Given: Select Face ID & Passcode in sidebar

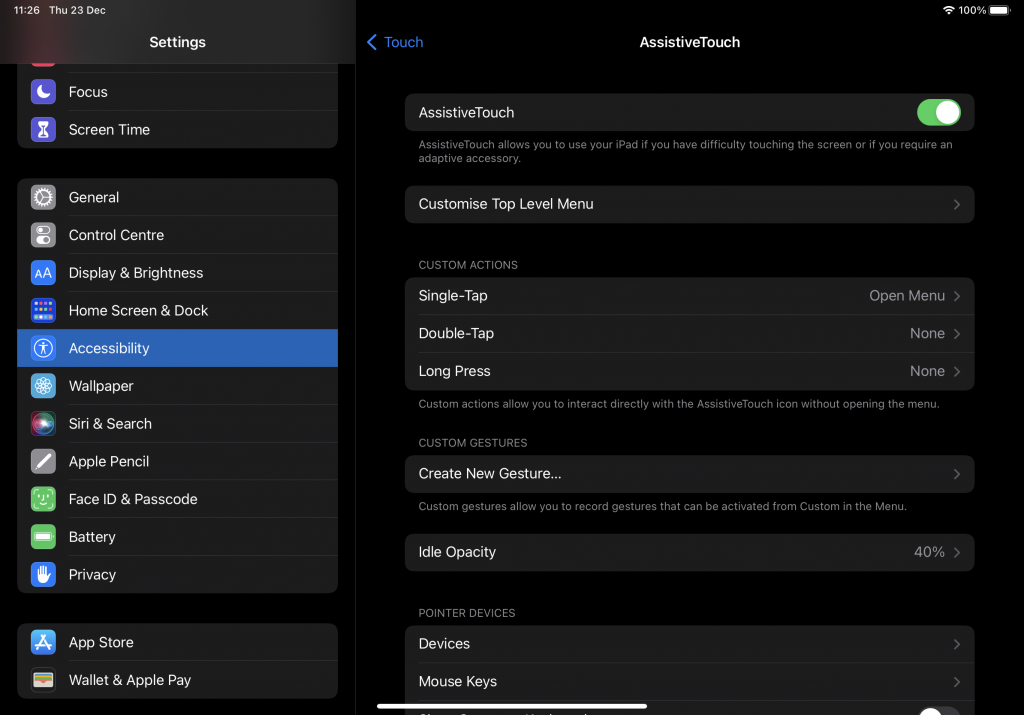Looking at the screenshot, I should point(178,500).
